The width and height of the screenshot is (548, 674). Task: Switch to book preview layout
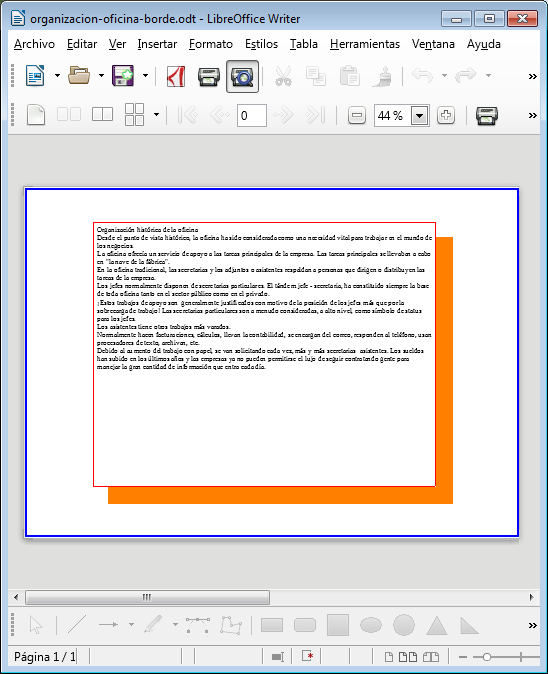[102, 115]
